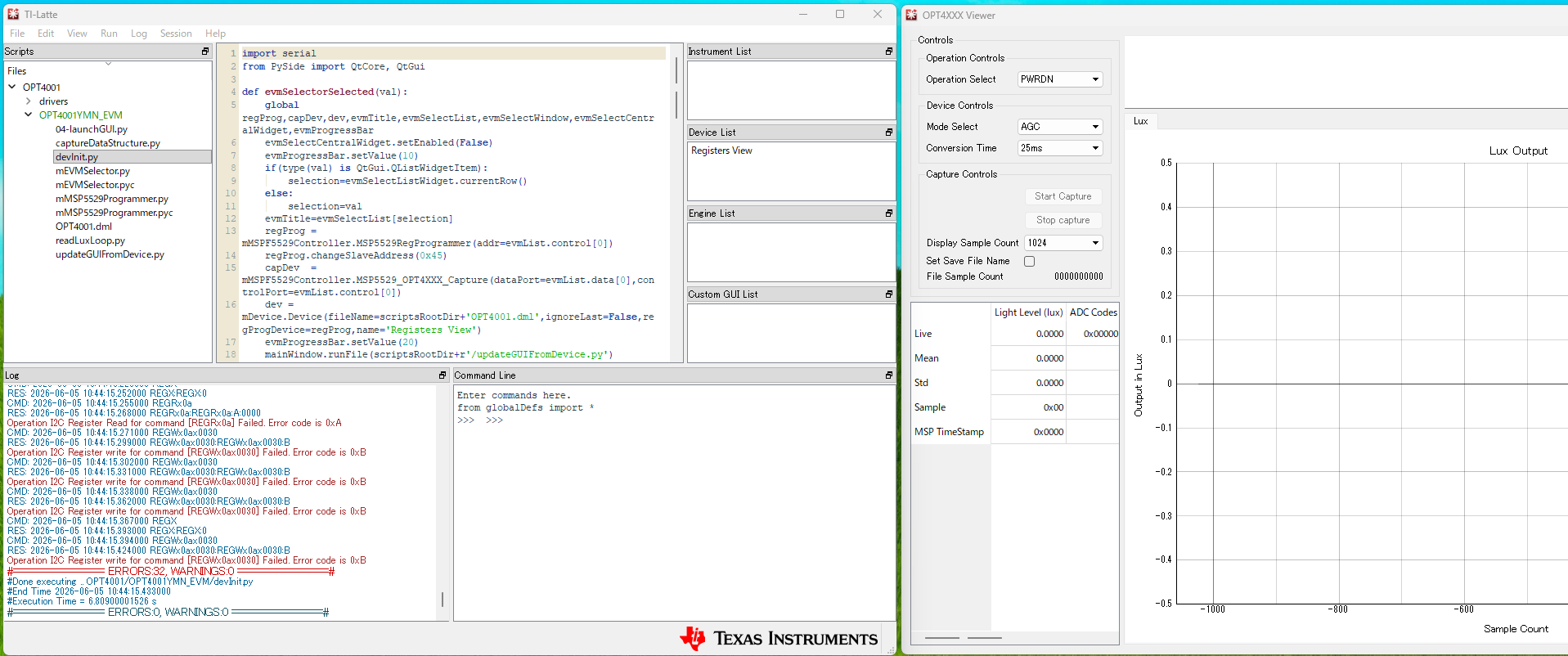Expand the drivers folder
The image size is (1568, 656).
[29, 101]
